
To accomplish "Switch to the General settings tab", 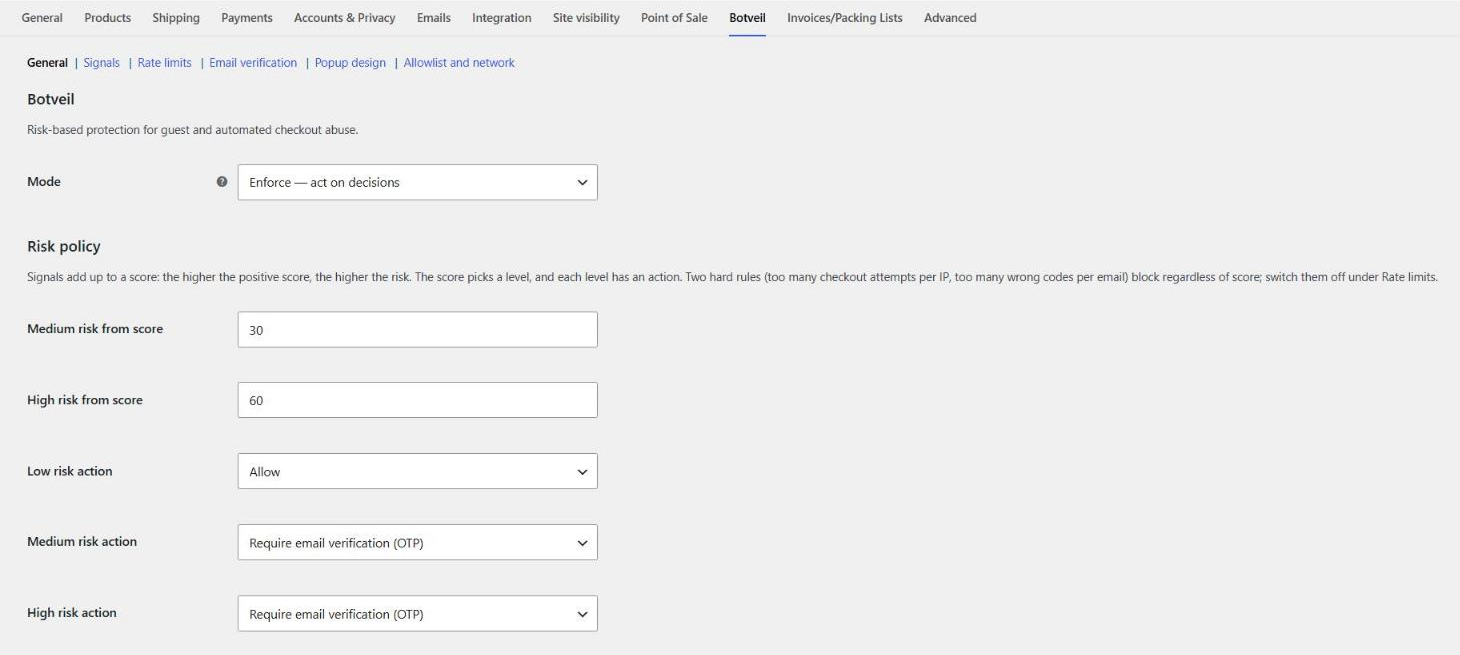I will [x=42, y=18].
